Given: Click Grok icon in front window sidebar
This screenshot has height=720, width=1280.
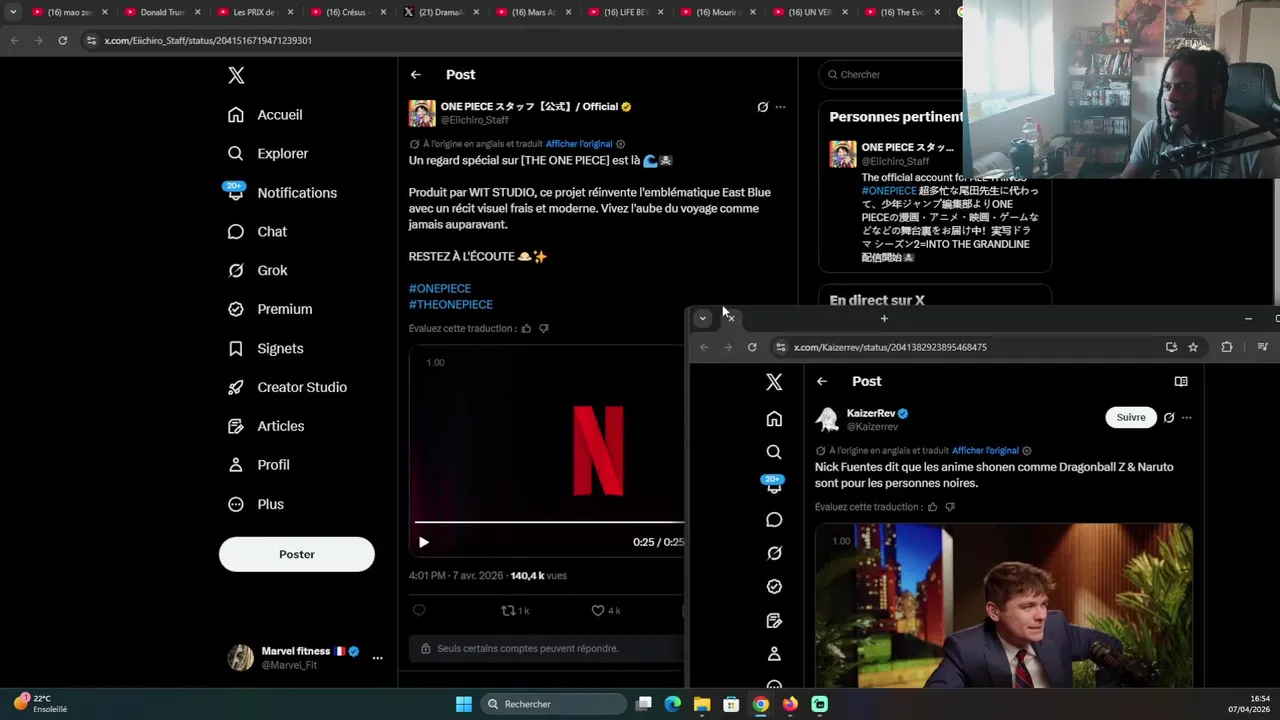Looking at the screenshot, I should pyautogui.click(x=774, y=553).
